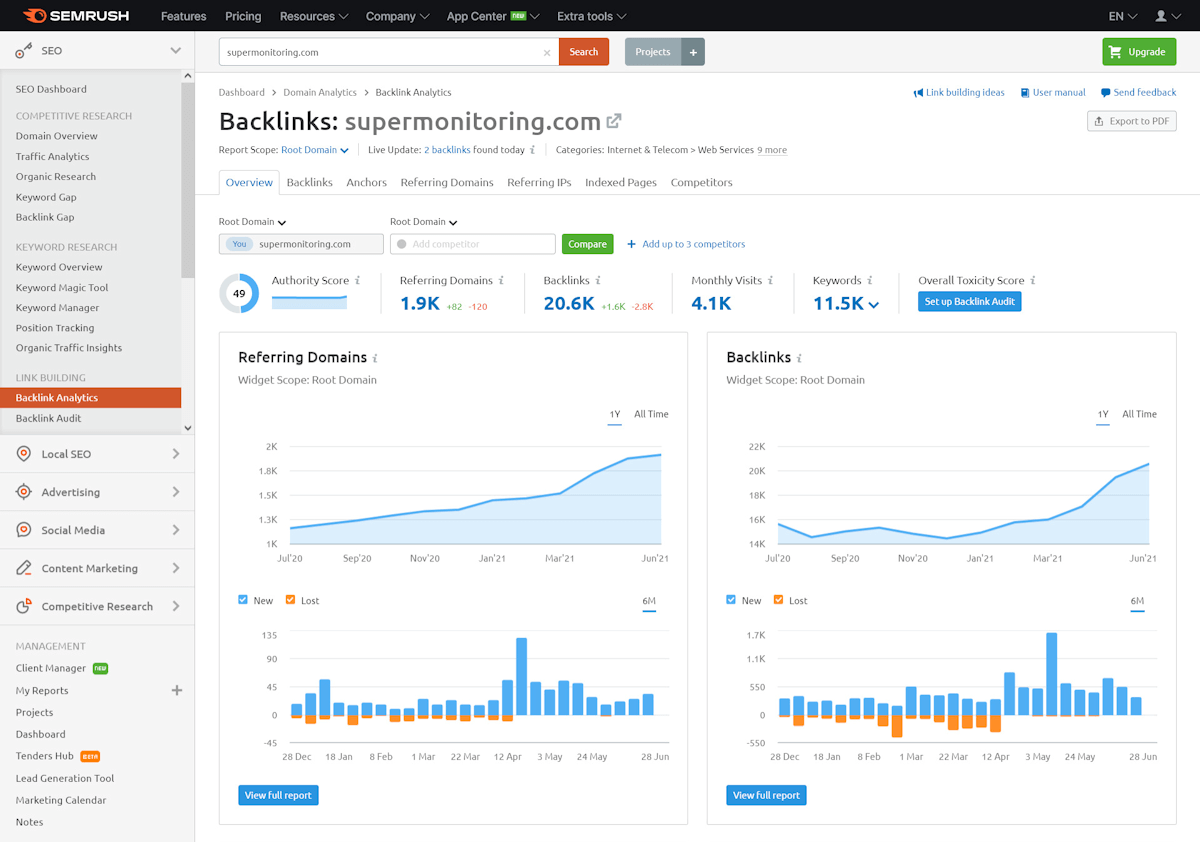Click View full report under Referring Domains

[278, 795]
